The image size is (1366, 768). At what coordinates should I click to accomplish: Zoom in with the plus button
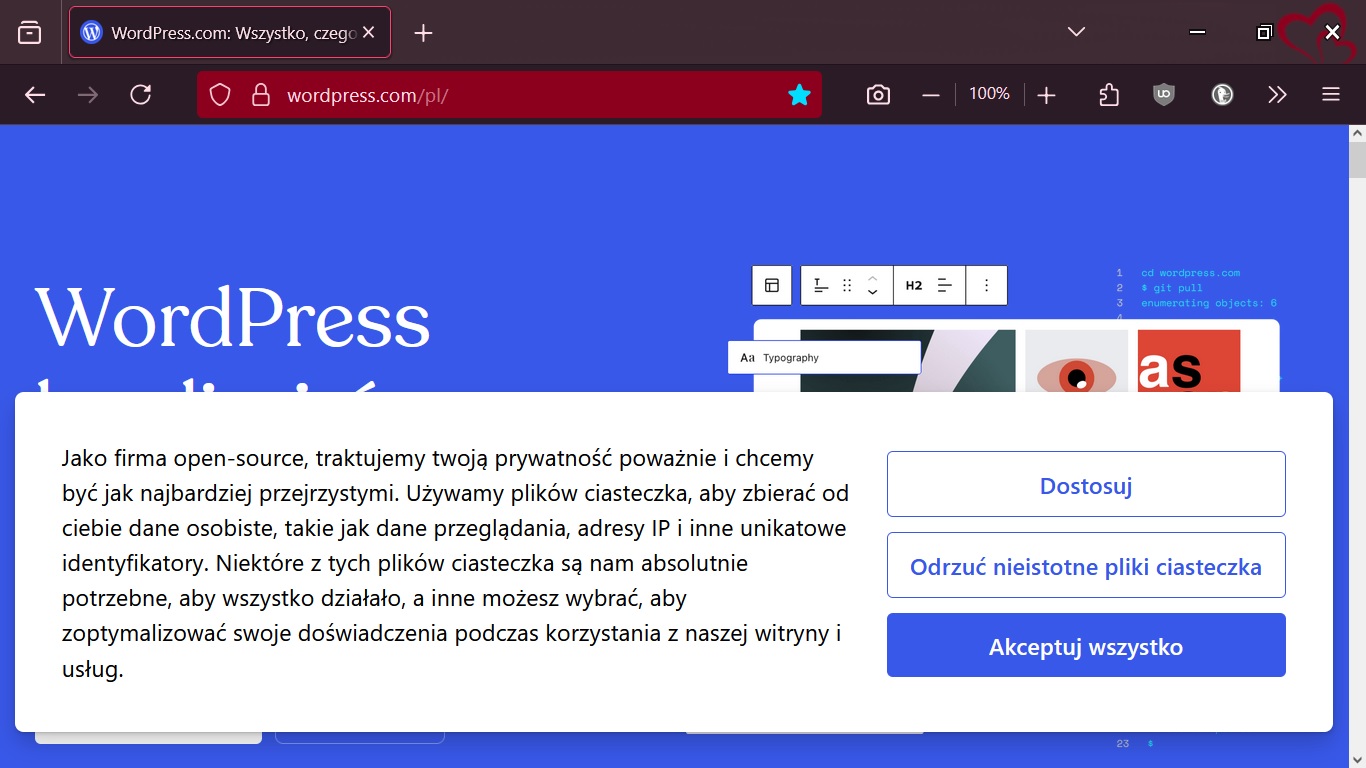click(1046, 95)
